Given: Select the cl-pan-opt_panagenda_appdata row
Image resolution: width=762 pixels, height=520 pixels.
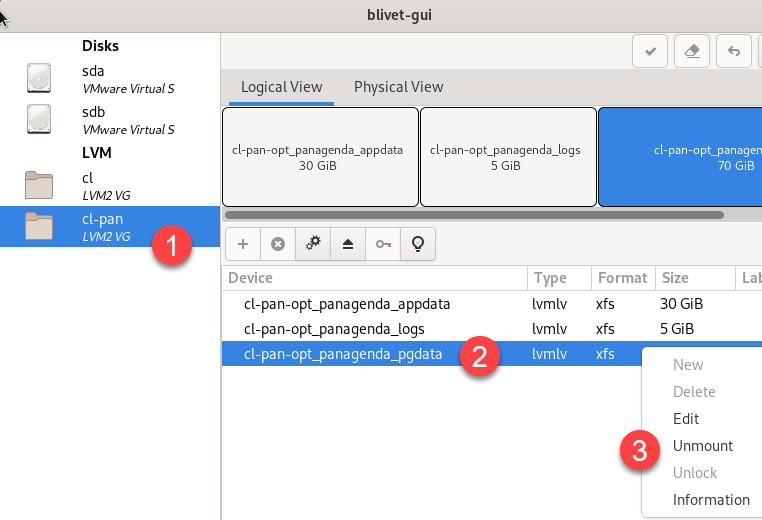Looking at the screenshot, I should point(492,304).
